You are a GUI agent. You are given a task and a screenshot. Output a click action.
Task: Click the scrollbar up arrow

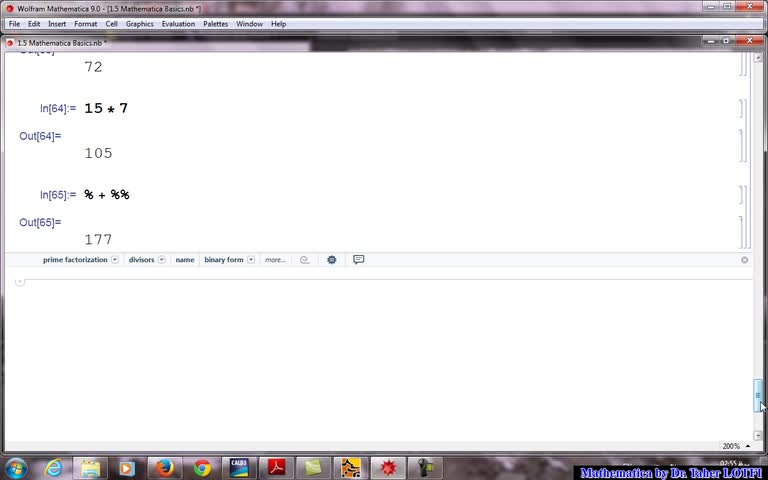click(x=758, y=58)
